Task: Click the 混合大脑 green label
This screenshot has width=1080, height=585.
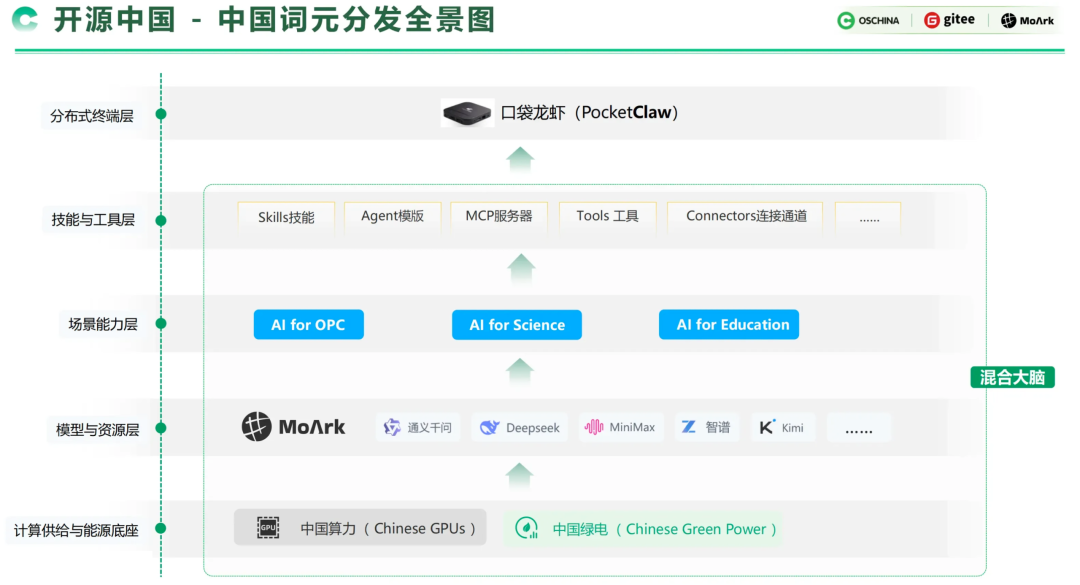Action: [1012, 378]
